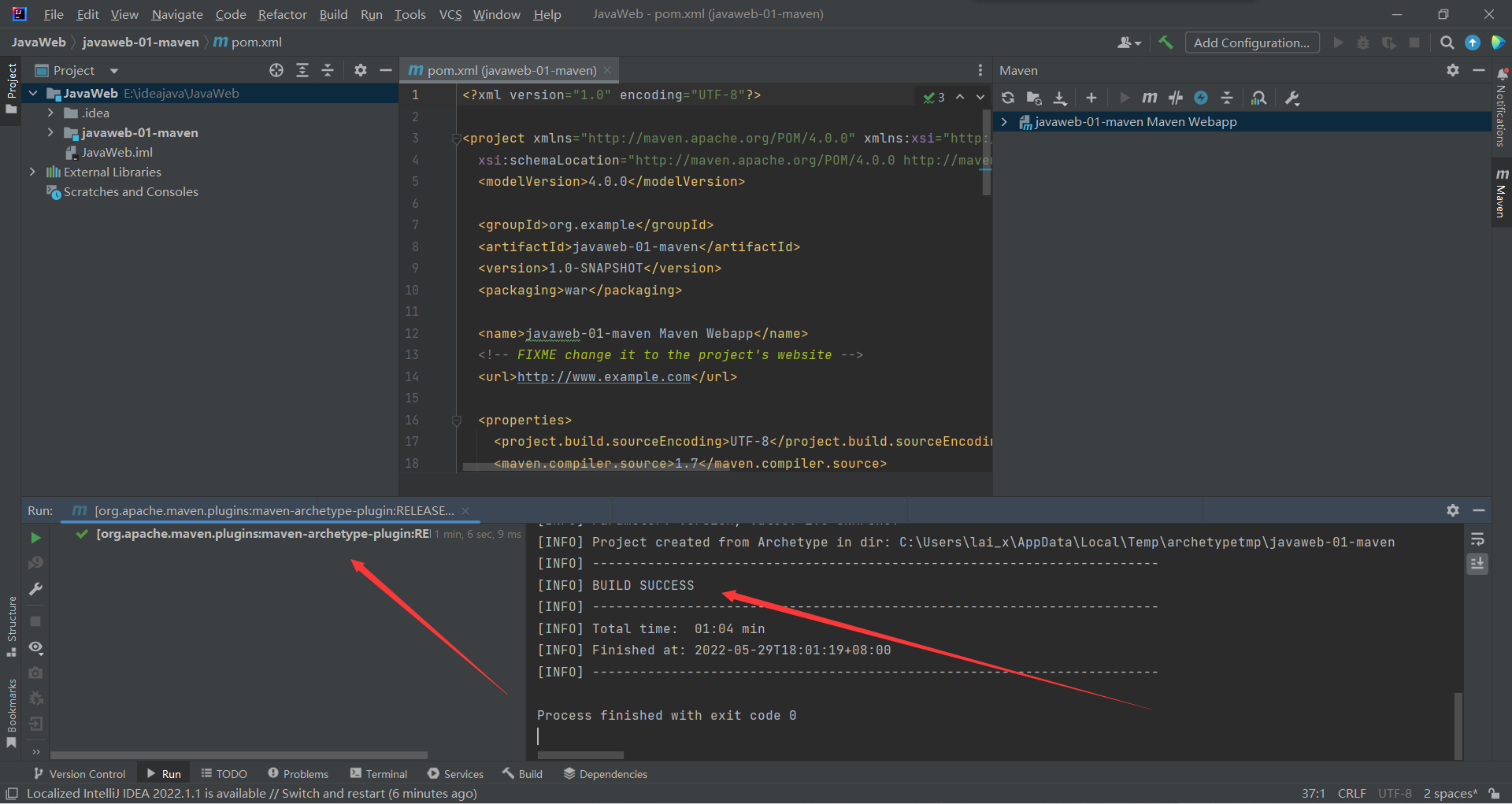Change line separator CRLF in status bar
This screenshot has height=804, width=1512.
tap(1351, 793)
